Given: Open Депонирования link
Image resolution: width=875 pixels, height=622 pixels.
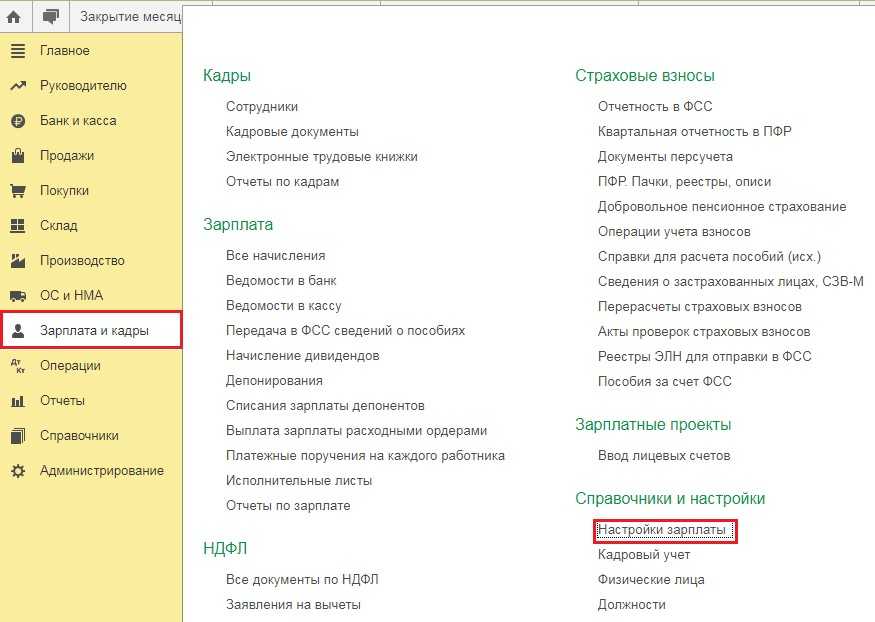Looking at the screenshot, I should [x=274, y=381].
